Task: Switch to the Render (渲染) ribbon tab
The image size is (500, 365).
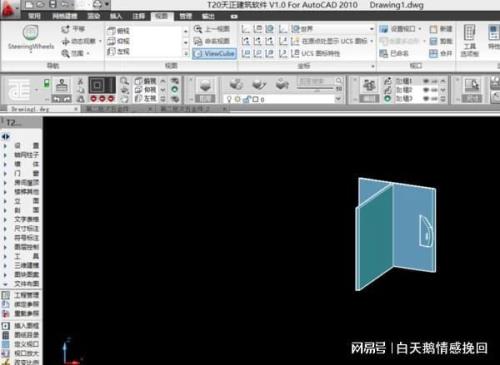Action: 94,16
